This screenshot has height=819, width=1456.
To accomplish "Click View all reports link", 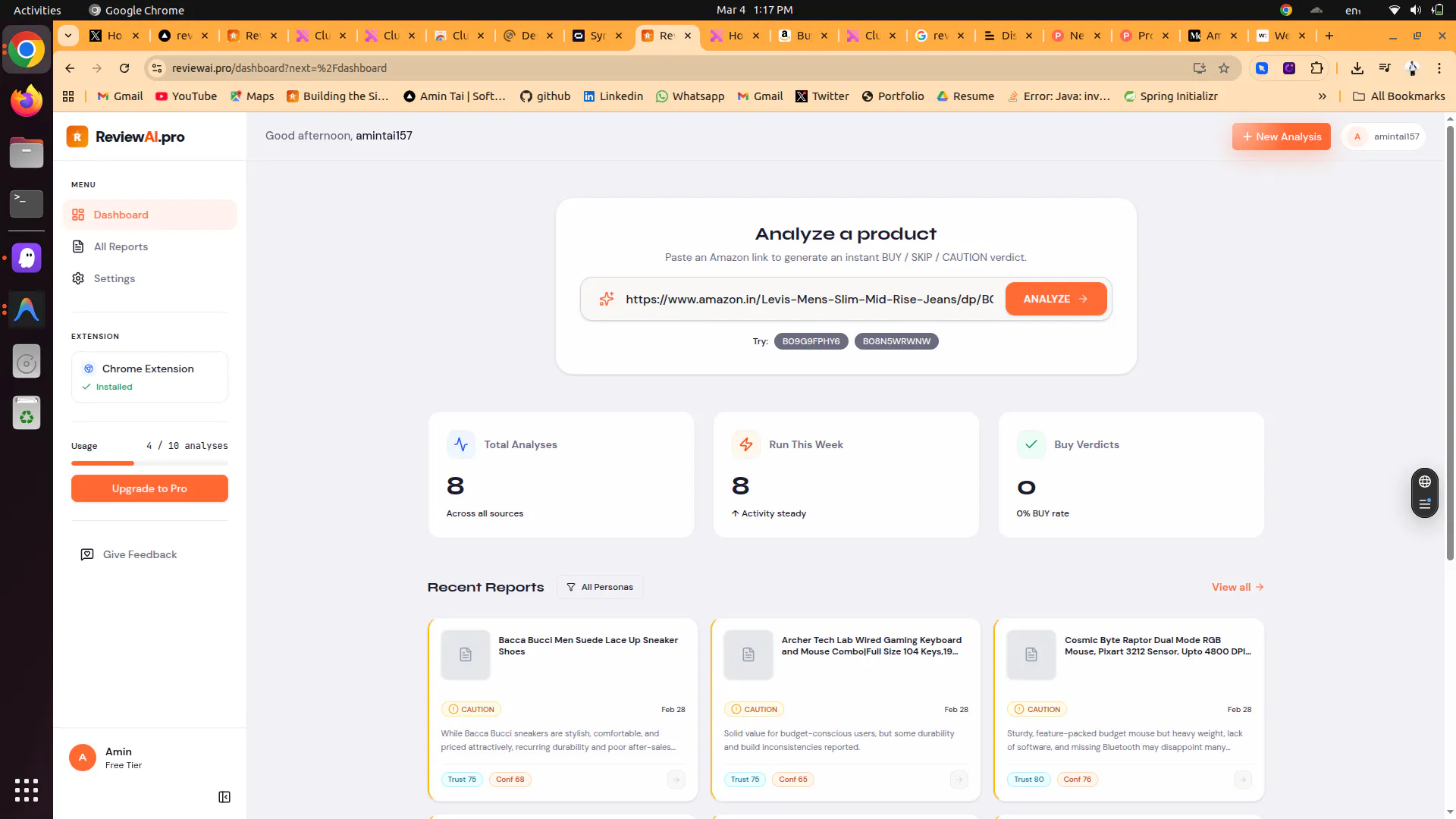I will (1238, 587).
